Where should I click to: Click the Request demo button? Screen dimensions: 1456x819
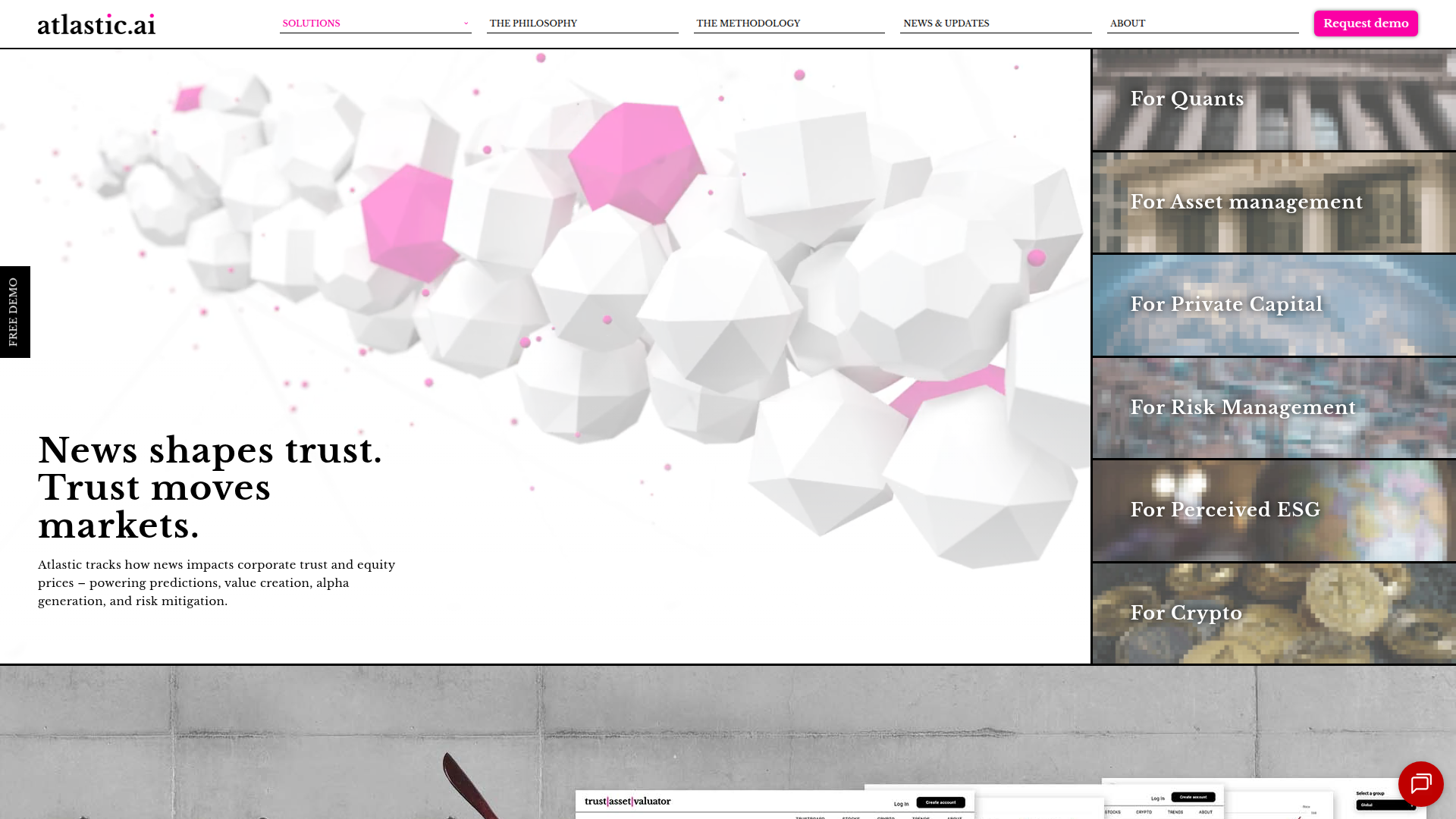click(1366, 24)
